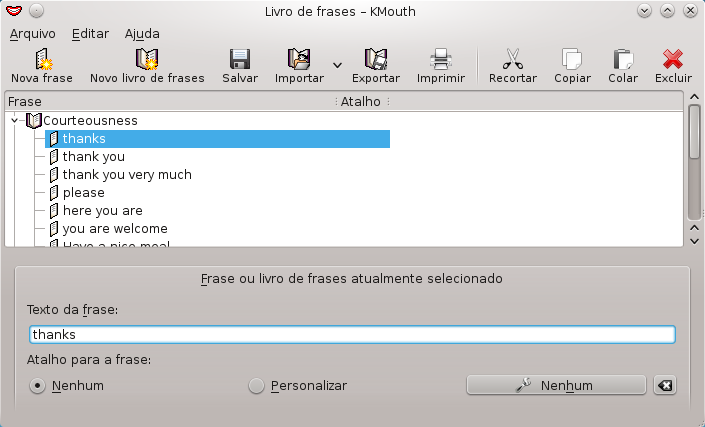Click the Importar toolbar icon
This screenshot has width=705, height=427.
point(299,60)
